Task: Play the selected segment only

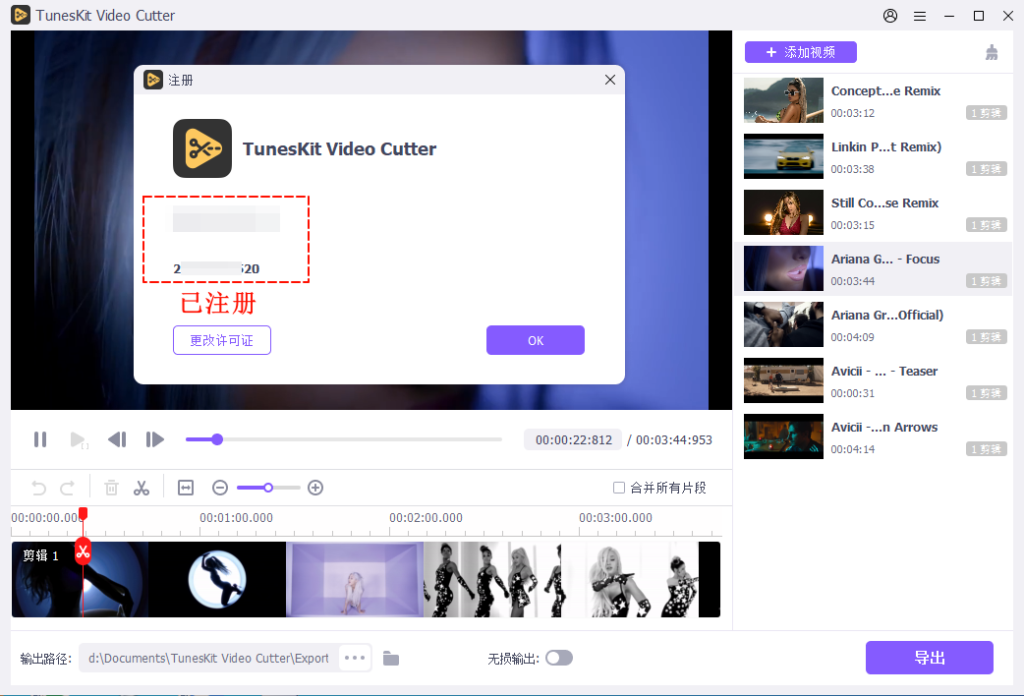Action: click(x=78, y=439)
